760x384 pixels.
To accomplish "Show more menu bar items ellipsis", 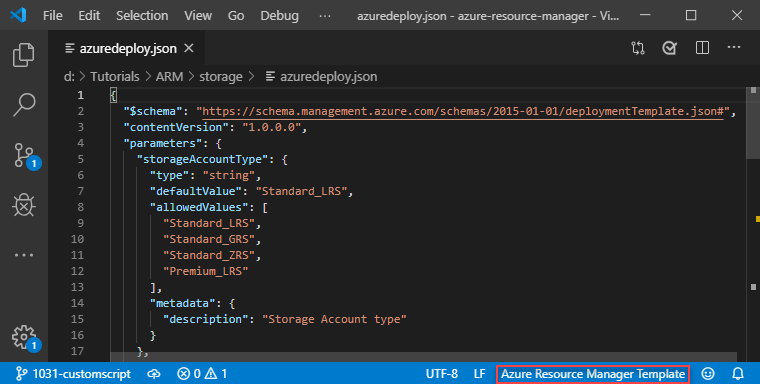I will tap(325, 16).
